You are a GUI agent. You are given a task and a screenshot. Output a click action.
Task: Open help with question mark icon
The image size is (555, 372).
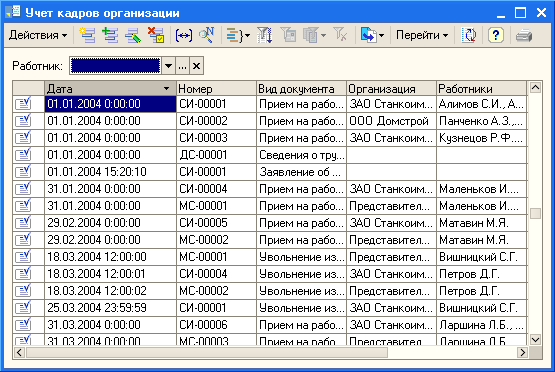point(496,35)
